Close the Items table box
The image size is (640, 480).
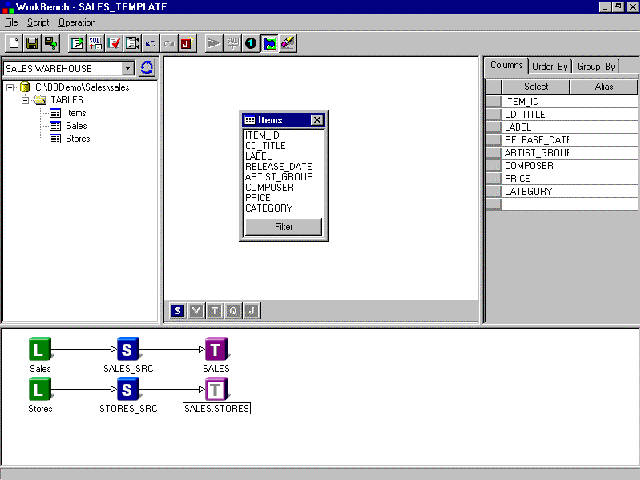[317, 120]
